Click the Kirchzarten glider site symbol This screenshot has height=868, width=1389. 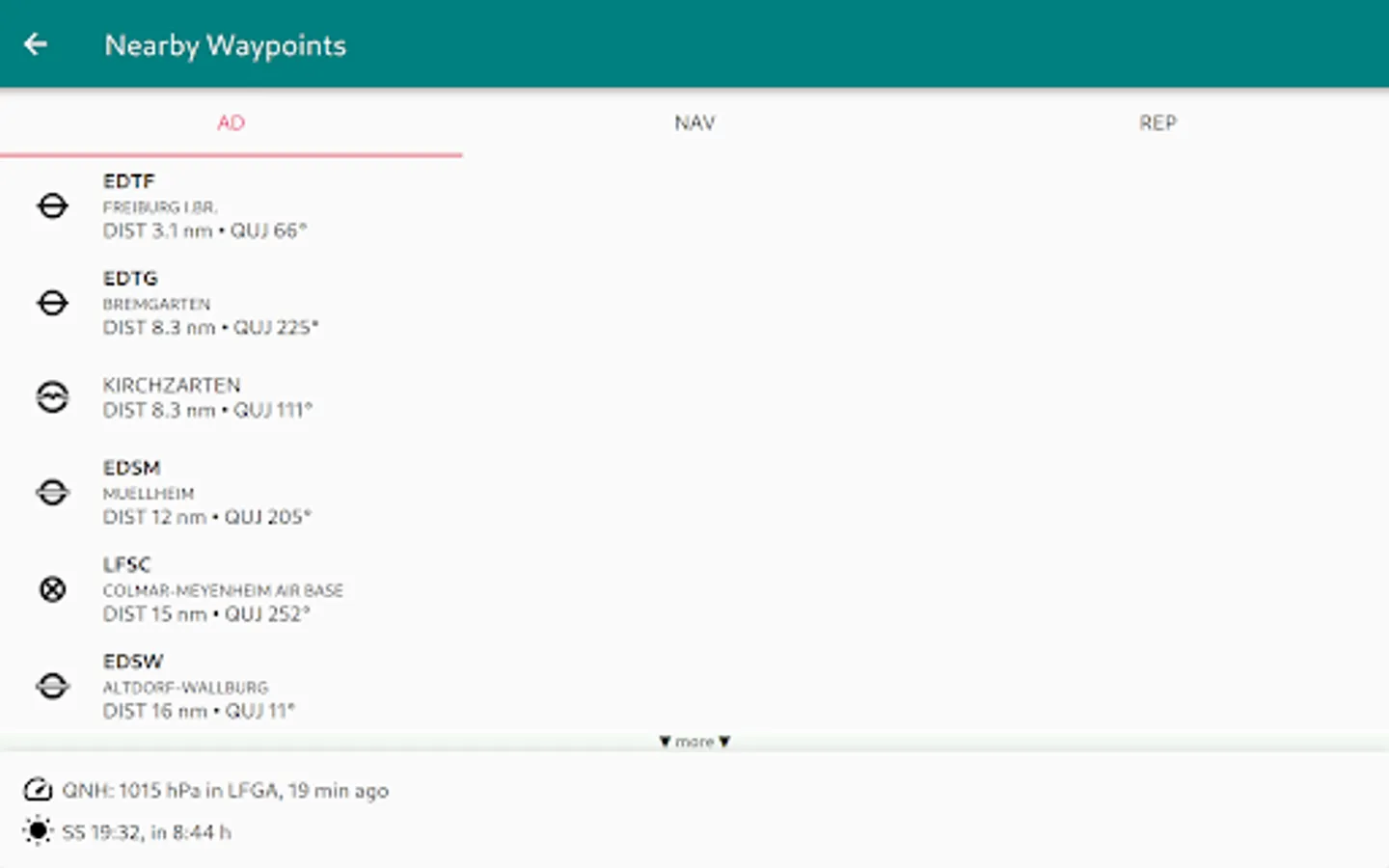tap(52, 397)
